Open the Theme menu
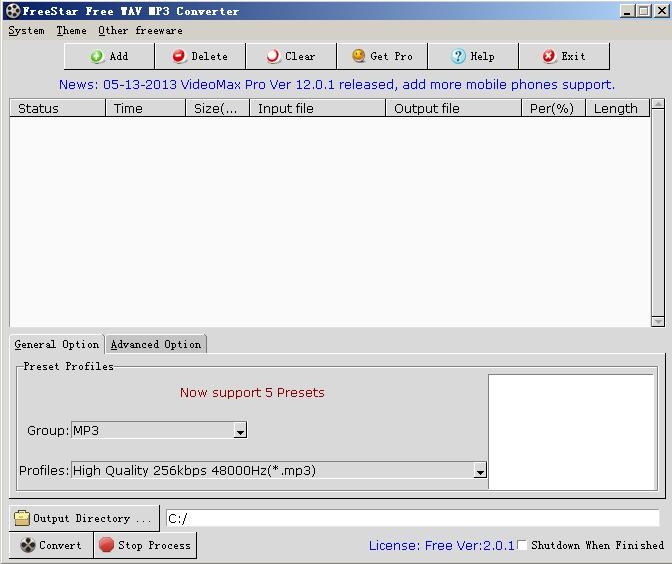 pyautogui.click(x=72, y=30)
